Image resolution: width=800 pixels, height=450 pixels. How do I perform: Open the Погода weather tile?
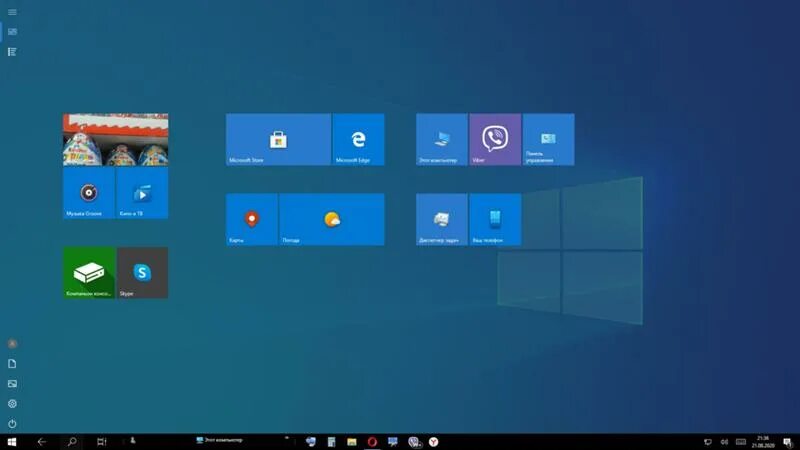pyautogui.click(x=332, y=219)
